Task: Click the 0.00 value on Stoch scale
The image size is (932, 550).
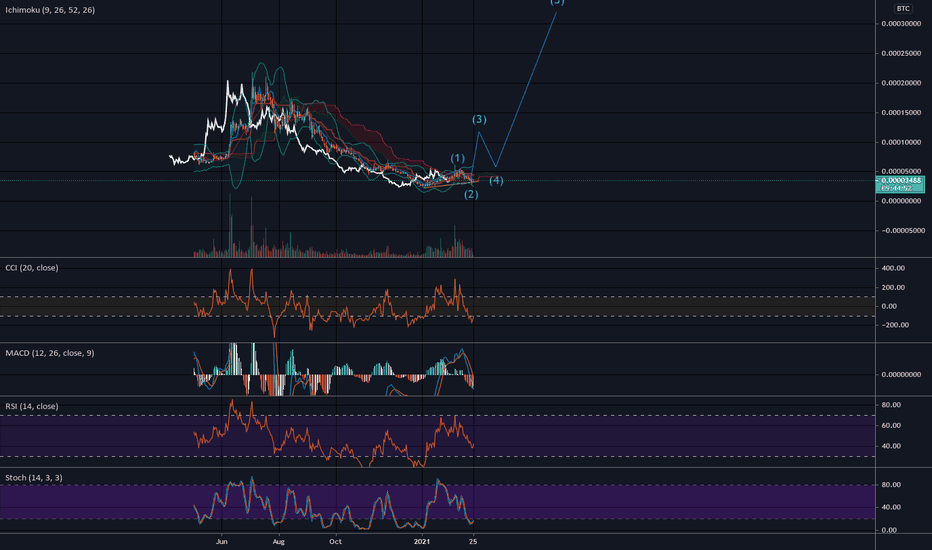Action: click(889, 530)
